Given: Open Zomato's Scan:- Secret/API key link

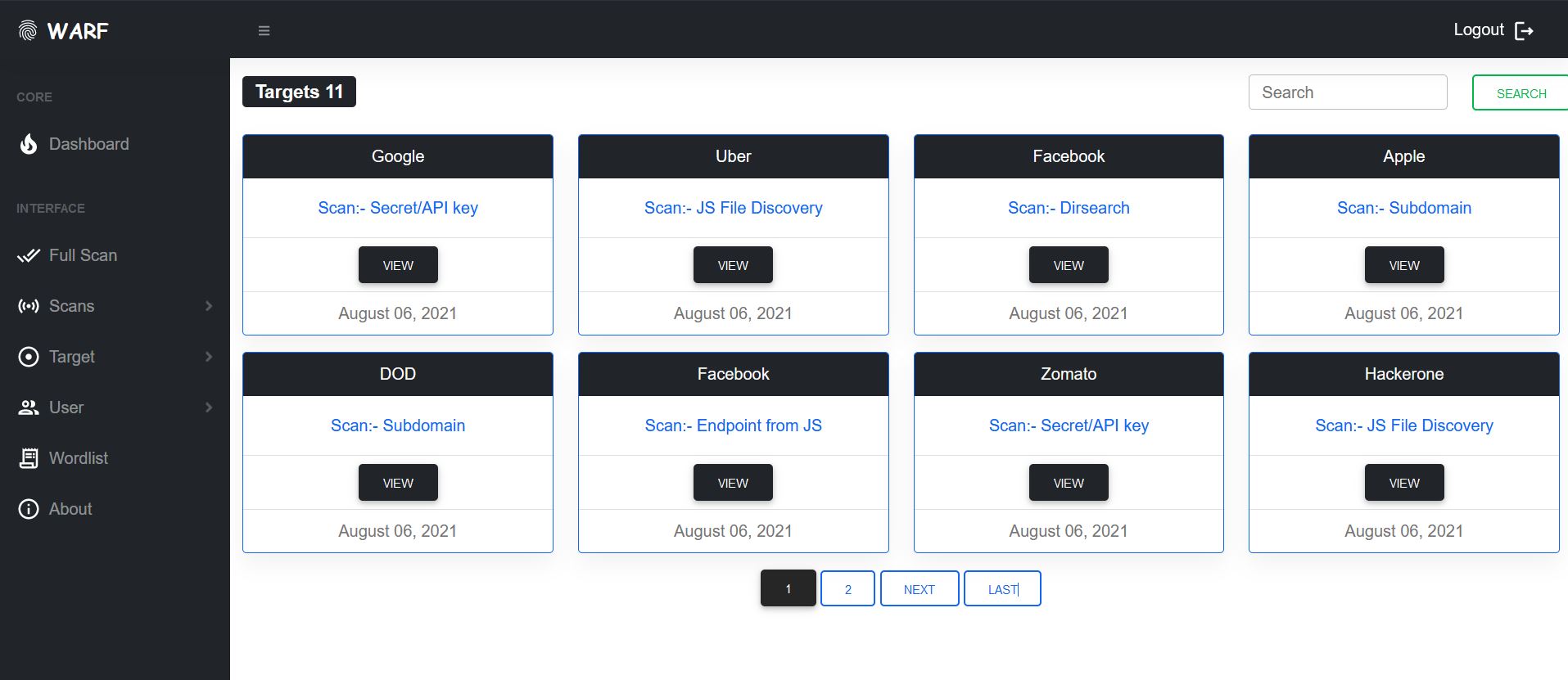Looking at the screenshot, I should pos(1069,426).
